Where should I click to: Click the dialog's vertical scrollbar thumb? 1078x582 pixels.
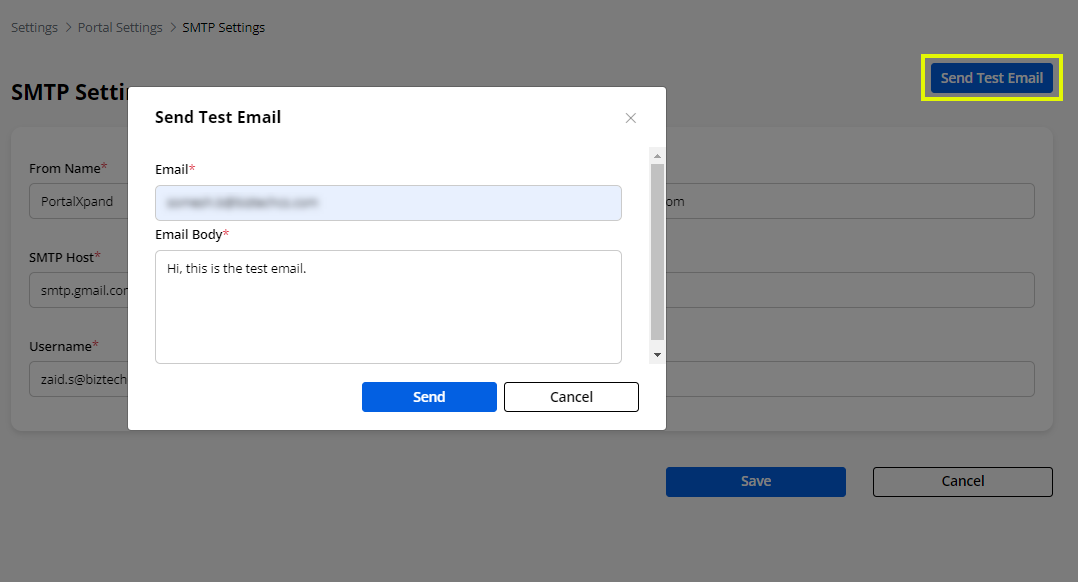(657, 250)
